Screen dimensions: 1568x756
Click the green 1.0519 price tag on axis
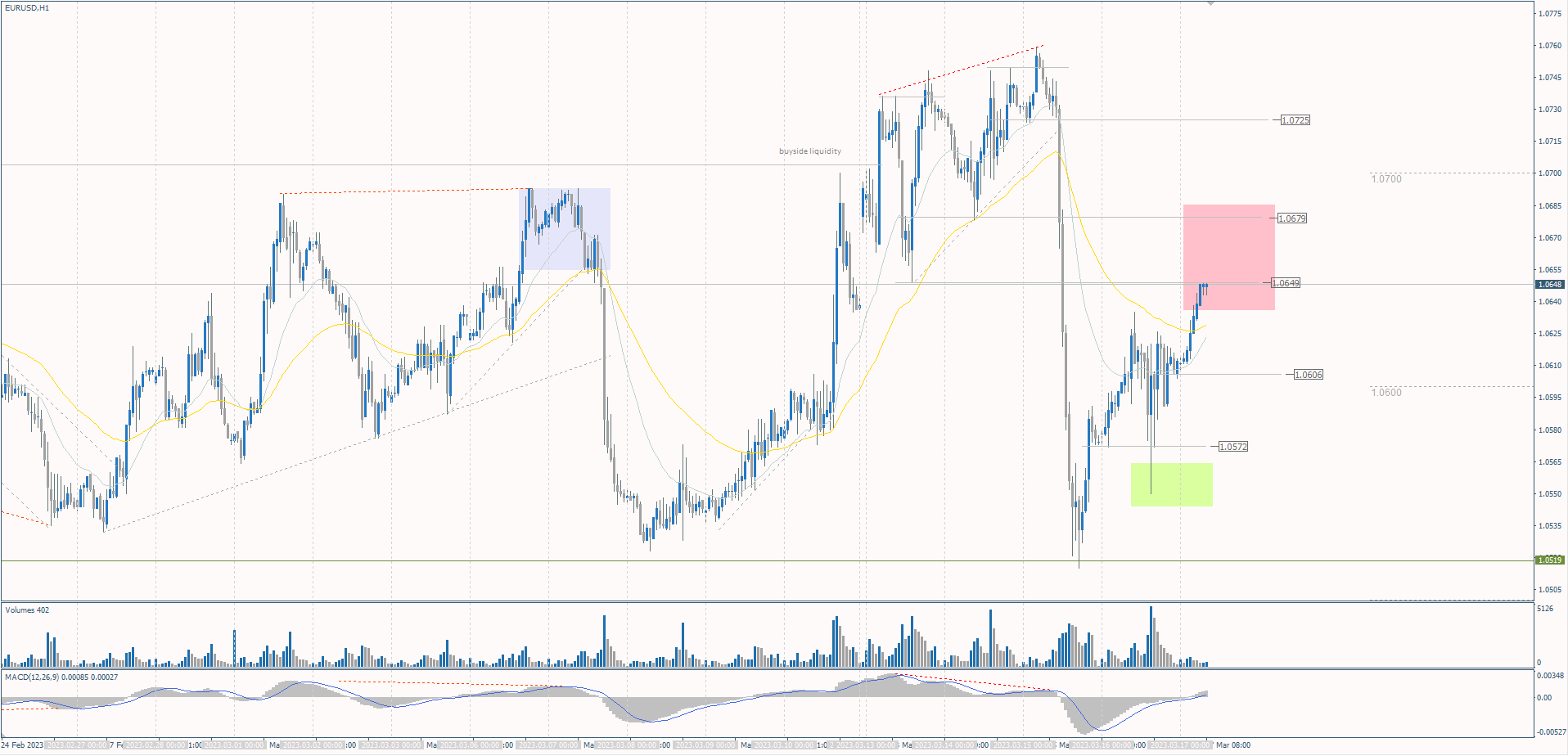point(1550,560)
